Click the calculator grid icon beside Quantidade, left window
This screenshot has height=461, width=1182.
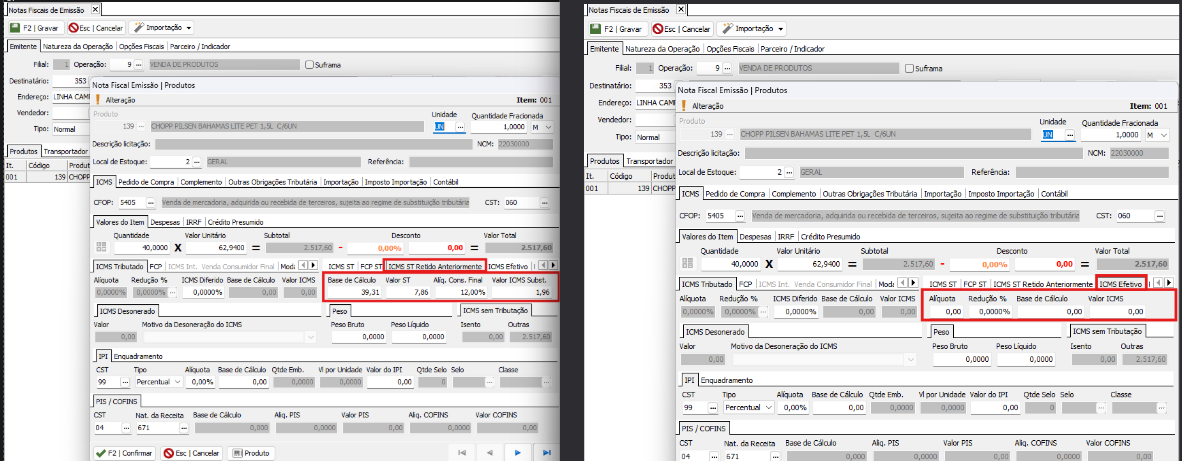click(100, 247)
